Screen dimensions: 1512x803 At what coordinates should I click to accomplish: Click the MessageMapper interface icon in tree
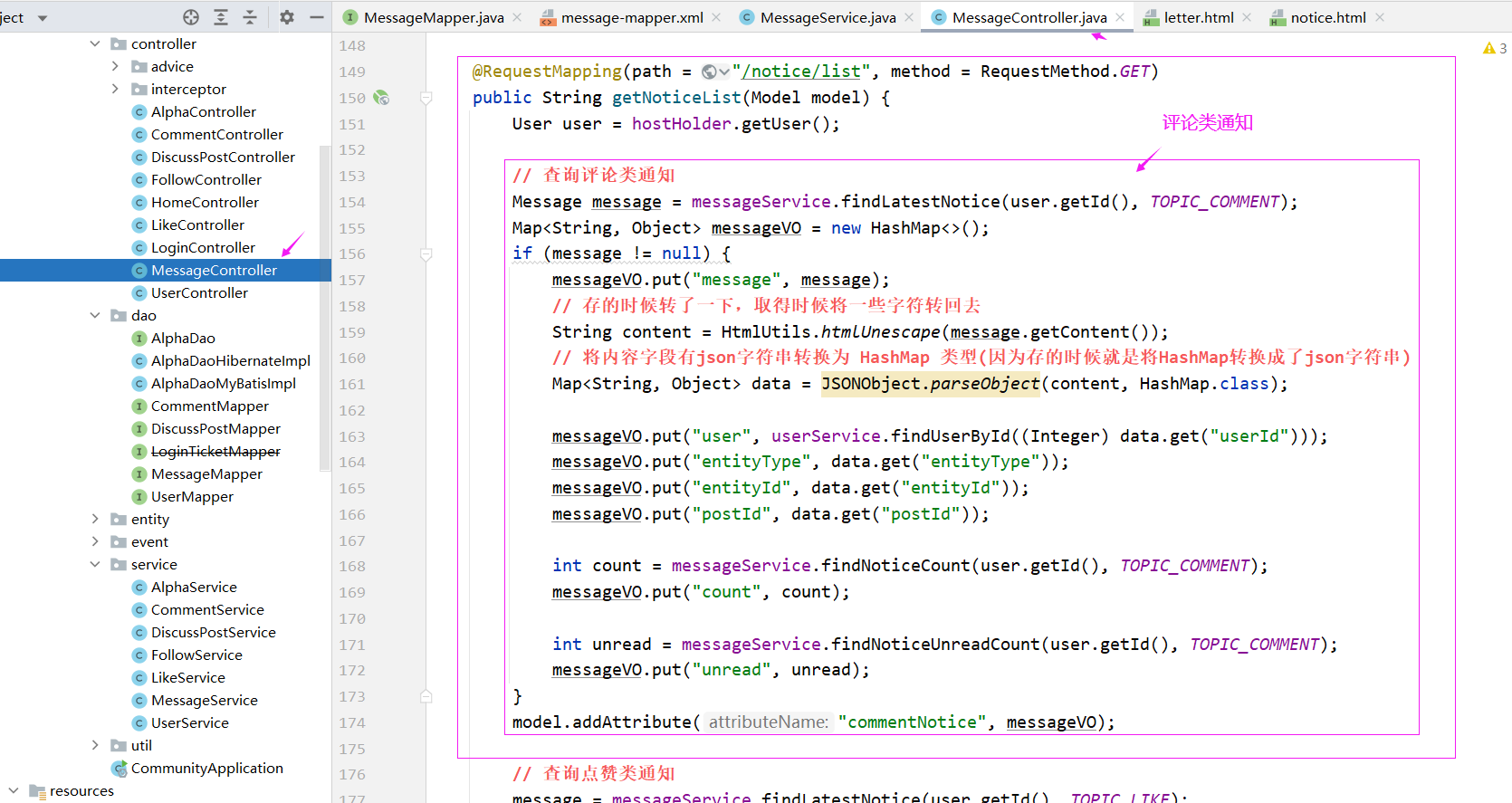click(139, 473)
